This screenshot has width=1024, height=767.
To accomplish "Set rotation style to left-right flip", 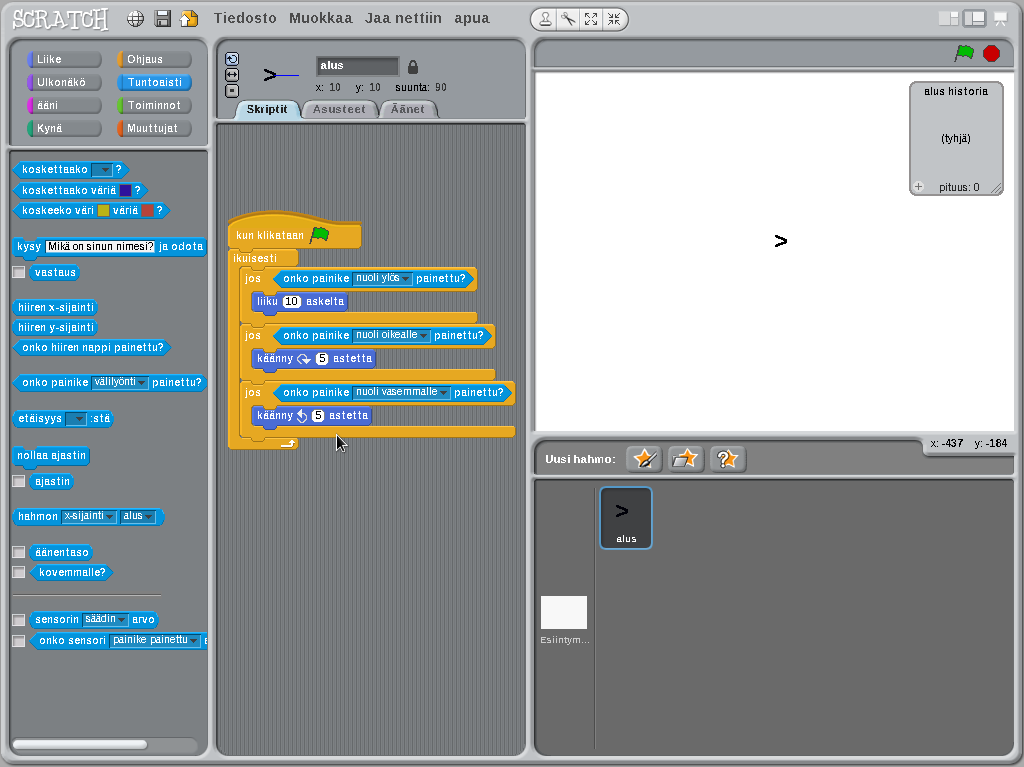I will point(232,75).
